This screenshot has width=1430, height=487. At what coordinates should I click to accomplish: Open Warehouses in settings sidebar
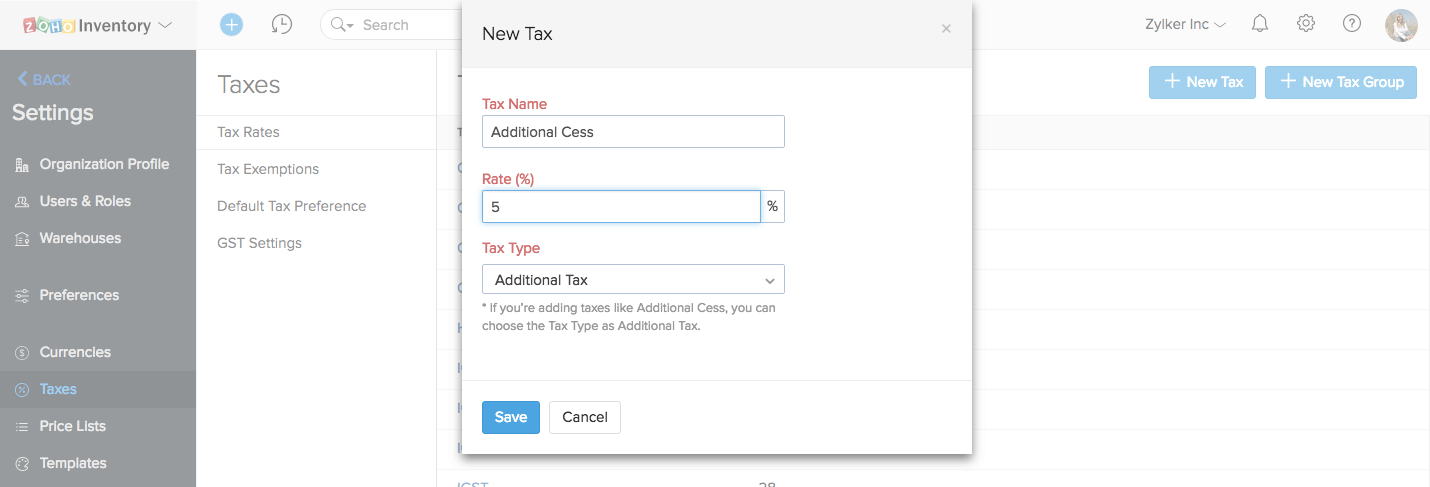click(x=80, y=238)
